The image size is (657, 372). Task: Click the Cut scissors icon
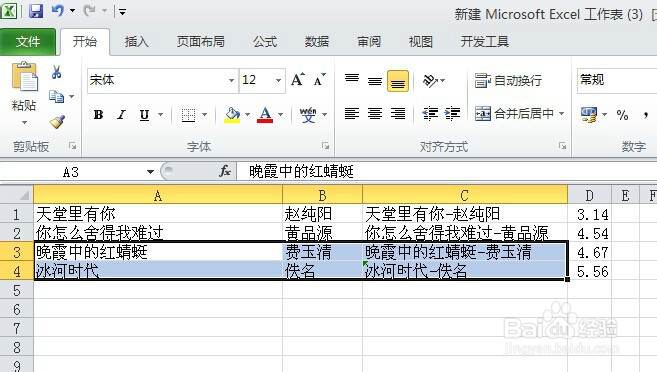coord(57,72)
